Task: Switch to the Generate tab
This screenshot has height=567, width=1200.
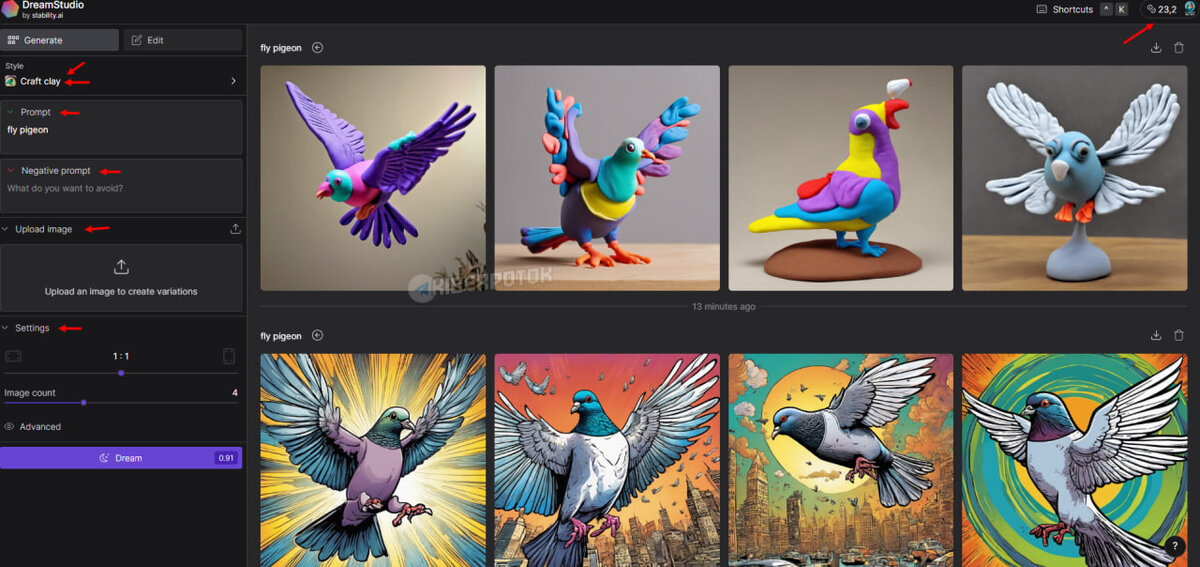Action: (60, 40)
